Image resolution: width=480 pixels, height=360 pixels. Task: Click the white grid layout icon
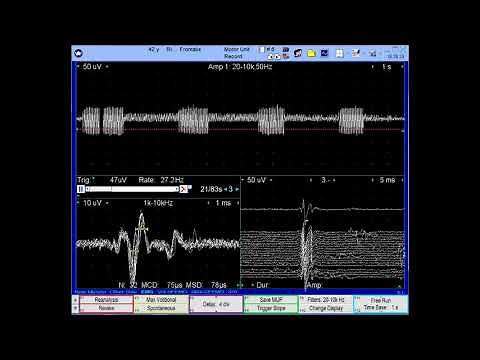[x=339, y=53]
